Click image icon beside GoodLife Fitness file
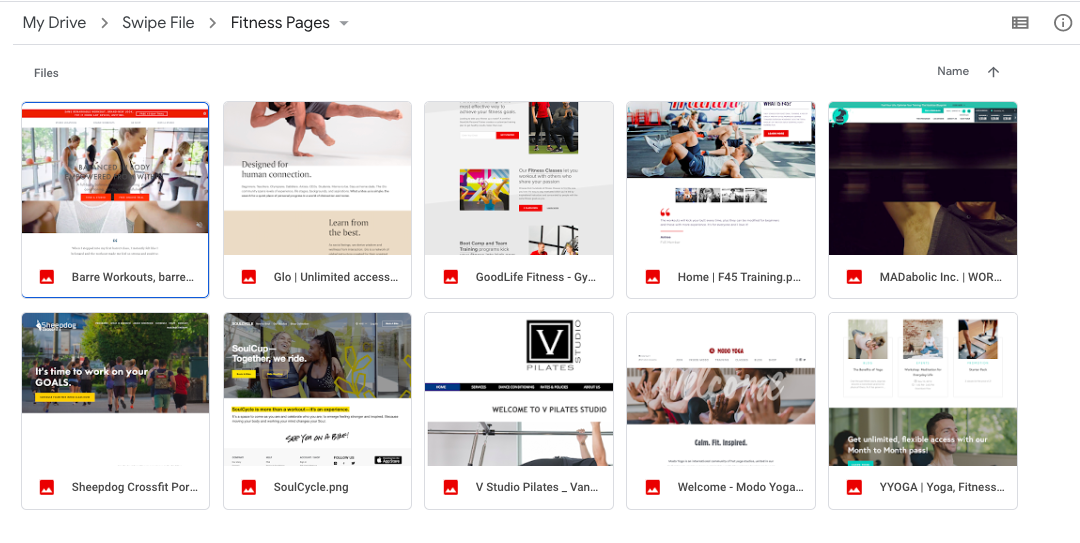The image size is (1080, 543). 450,277
